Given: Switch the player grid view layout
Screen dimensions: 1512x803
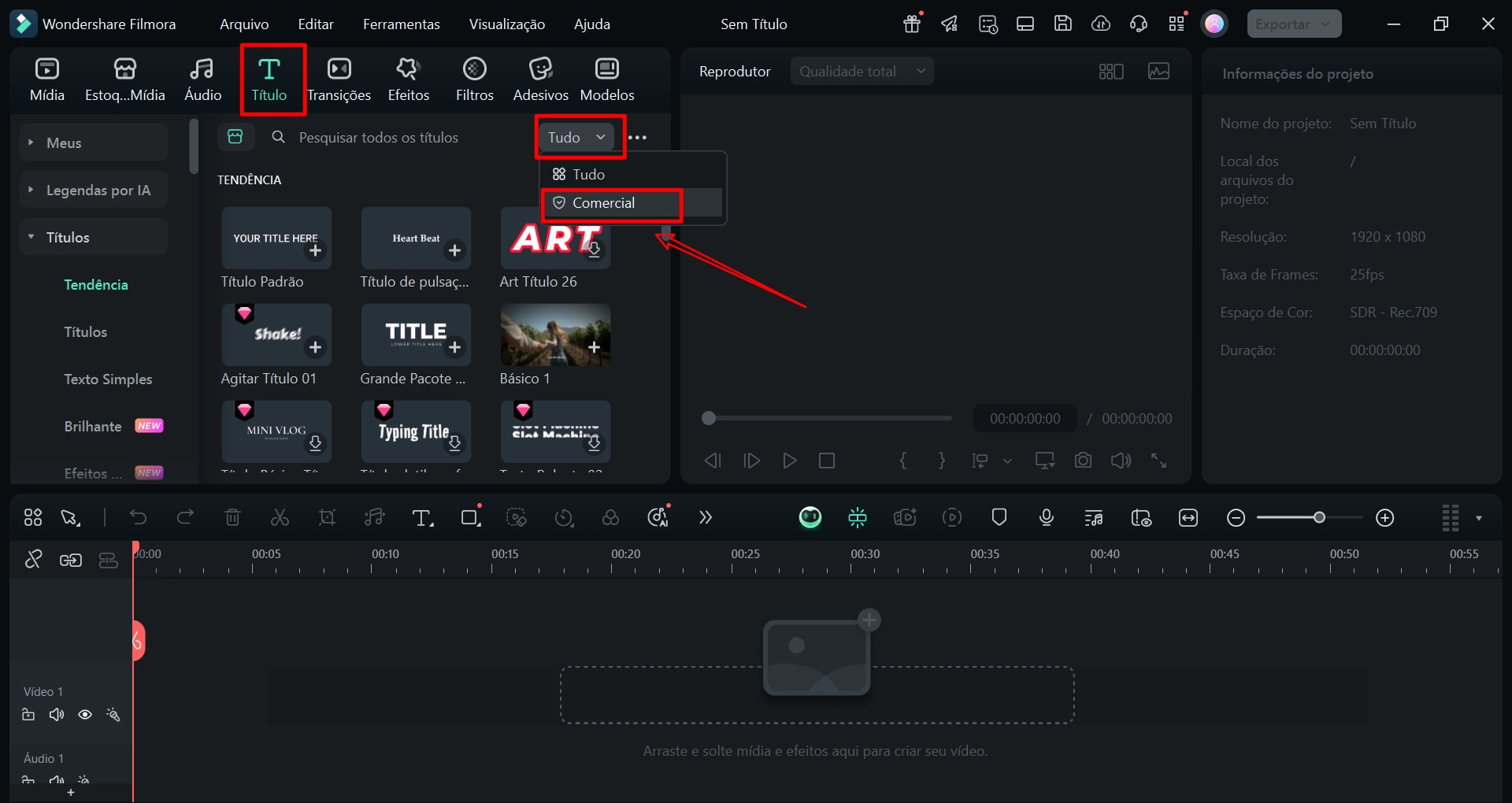Looking at the screenshot, I should (1110, 72).
